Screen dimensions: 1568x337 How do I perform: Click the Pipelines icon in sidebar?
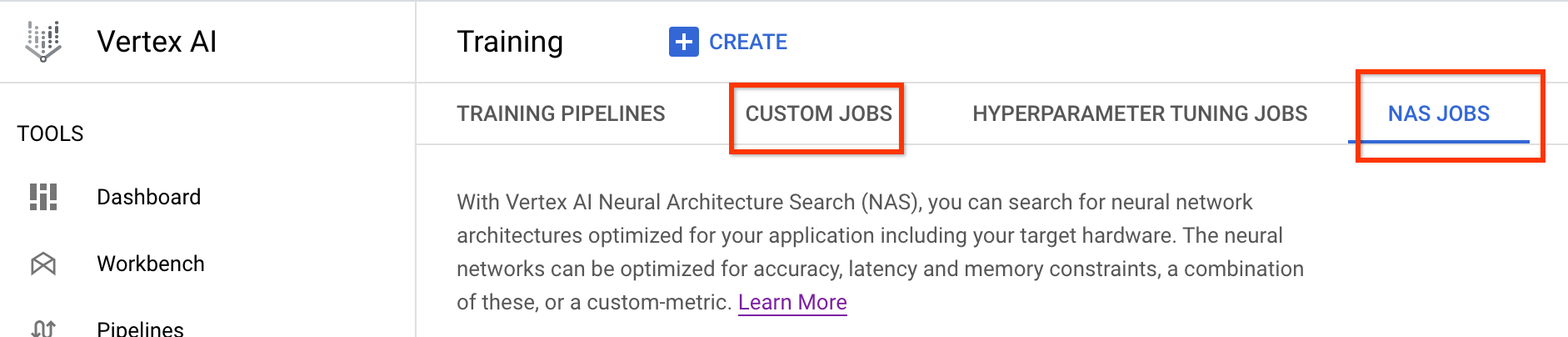(x=43, y=328)
